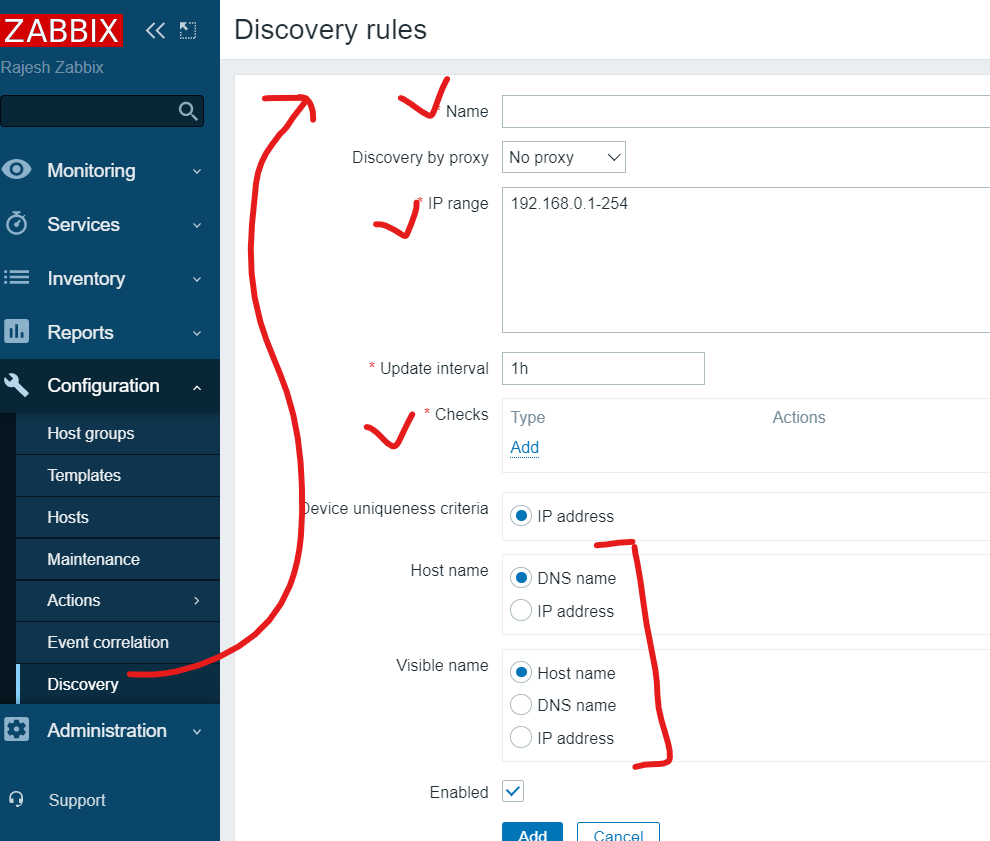990x841 pixels.
Task: Click the Monitoring eye icon
Action: (17, 170)
